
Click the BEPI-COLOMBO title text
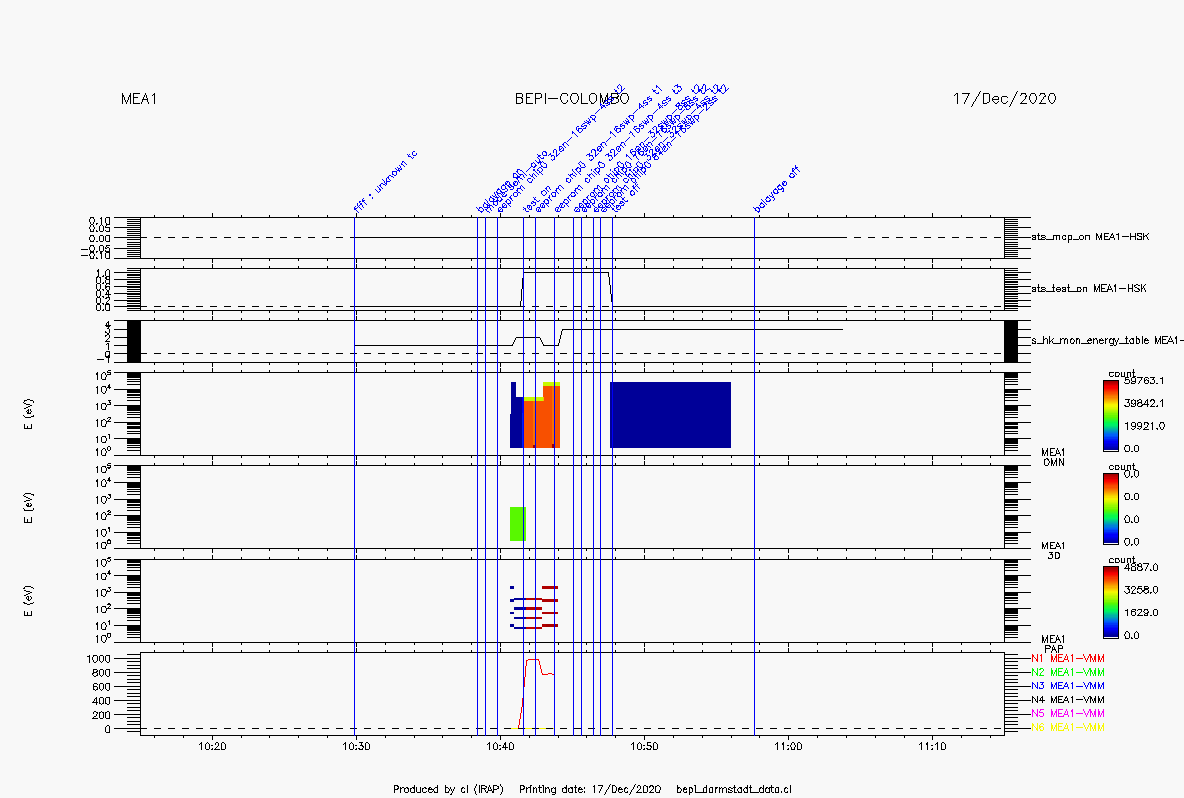click(x=572, y=99)
